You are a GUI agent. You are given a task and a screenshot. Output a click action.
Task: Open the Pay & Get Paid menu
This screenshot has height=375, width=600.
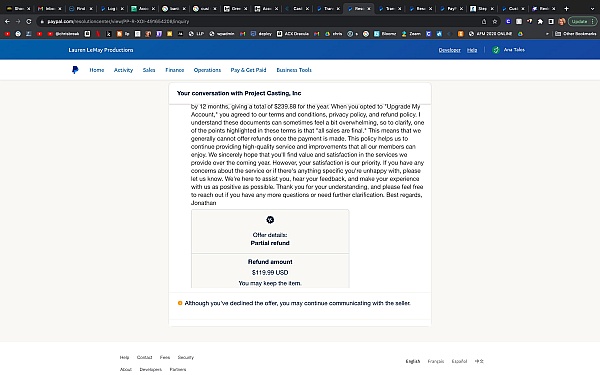click(248, 70)
